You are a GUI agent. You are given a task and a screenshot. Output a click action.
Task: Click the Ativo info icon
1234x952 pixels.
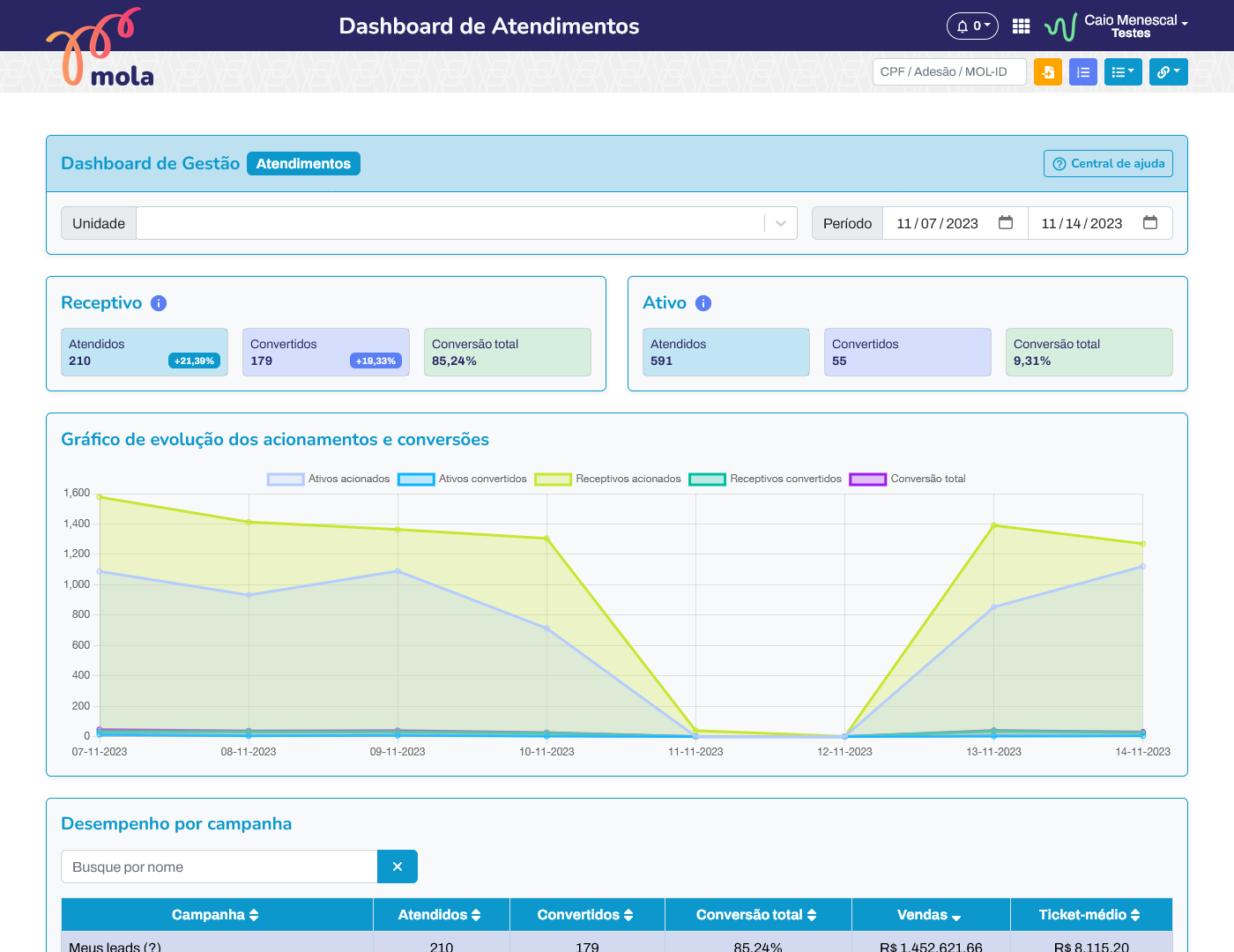(x=703, y=303)
